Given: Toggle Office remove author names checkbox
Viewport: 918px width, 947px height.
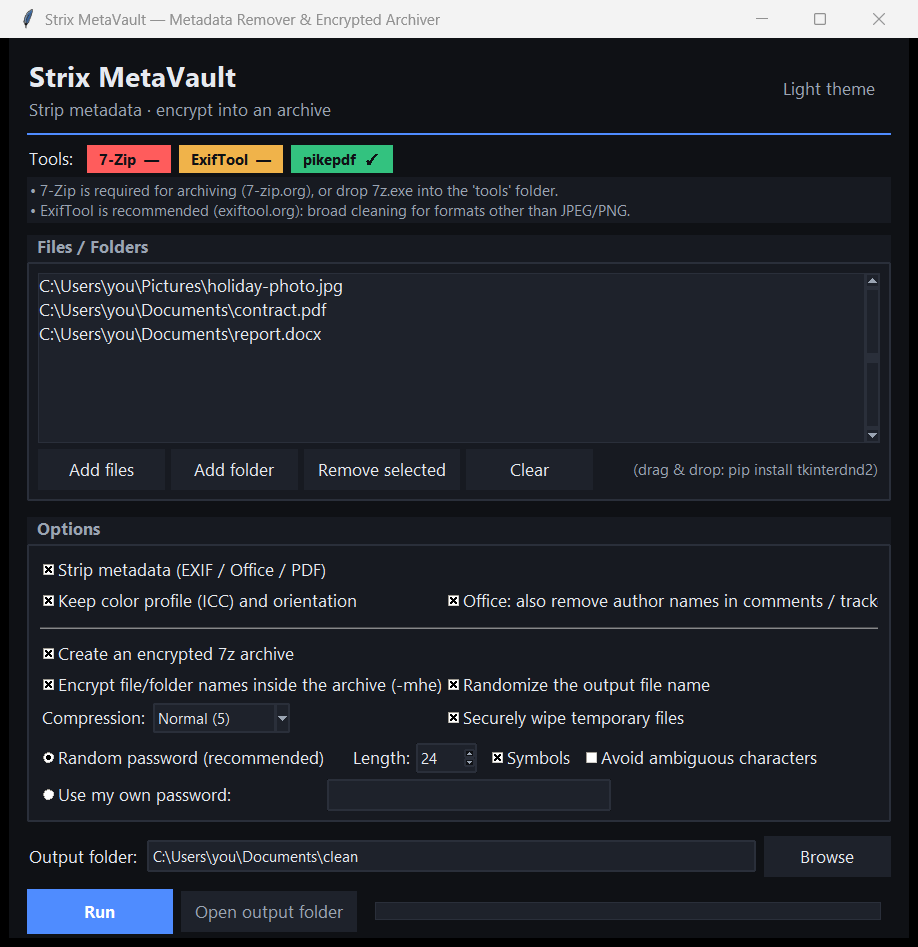Looking at the screenshot, I should [453, 601].
